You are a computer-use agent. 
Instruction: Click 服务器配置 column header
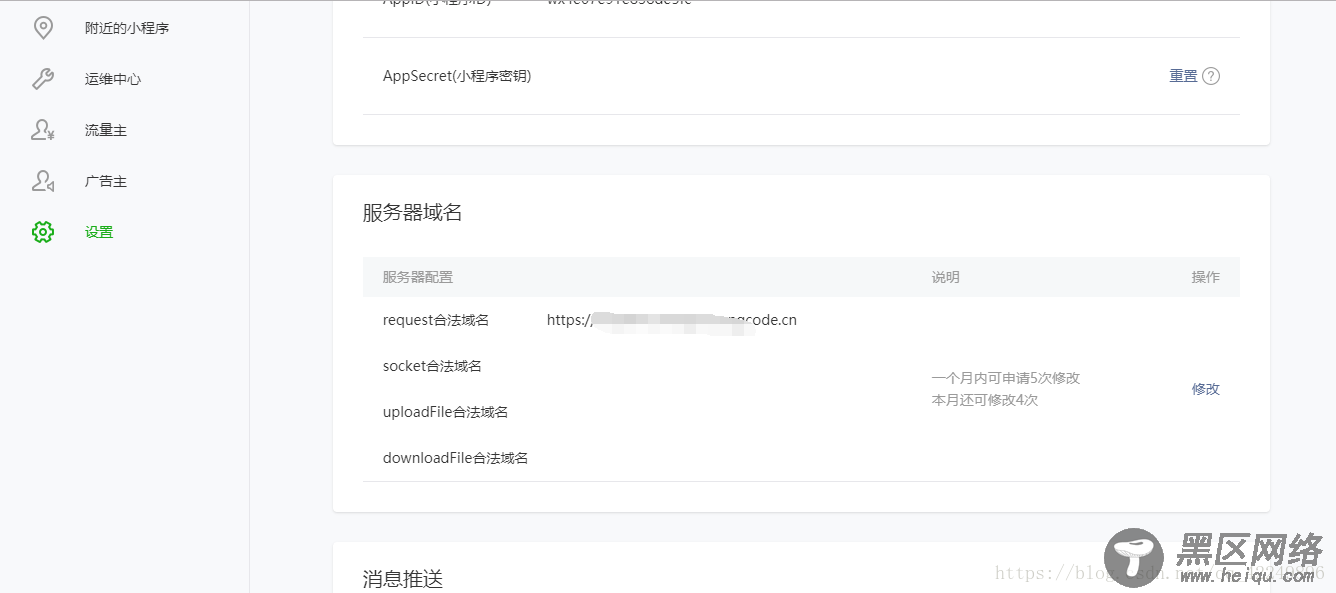(418, 277)
